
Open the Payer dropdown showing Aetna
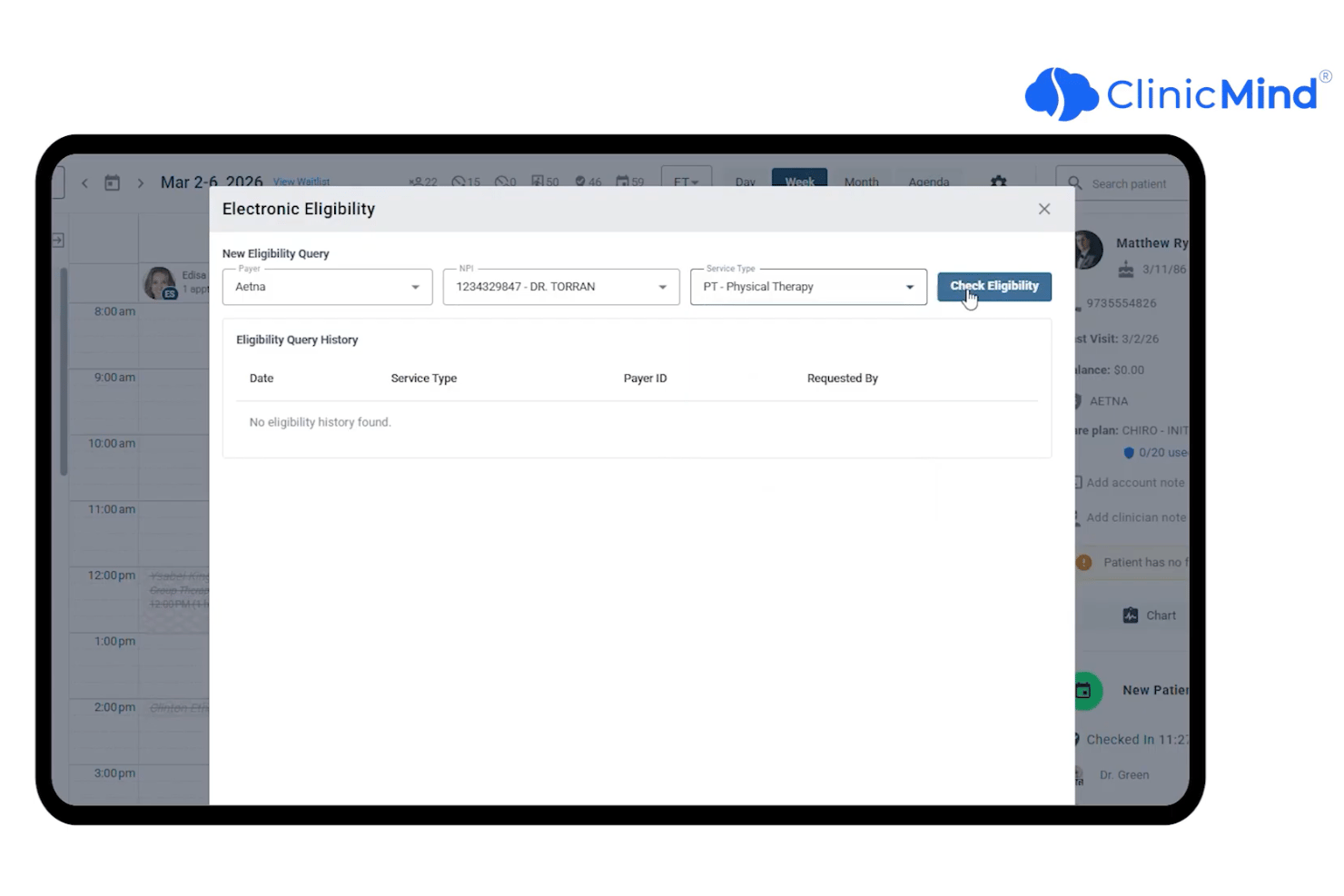tap(327, 287)
